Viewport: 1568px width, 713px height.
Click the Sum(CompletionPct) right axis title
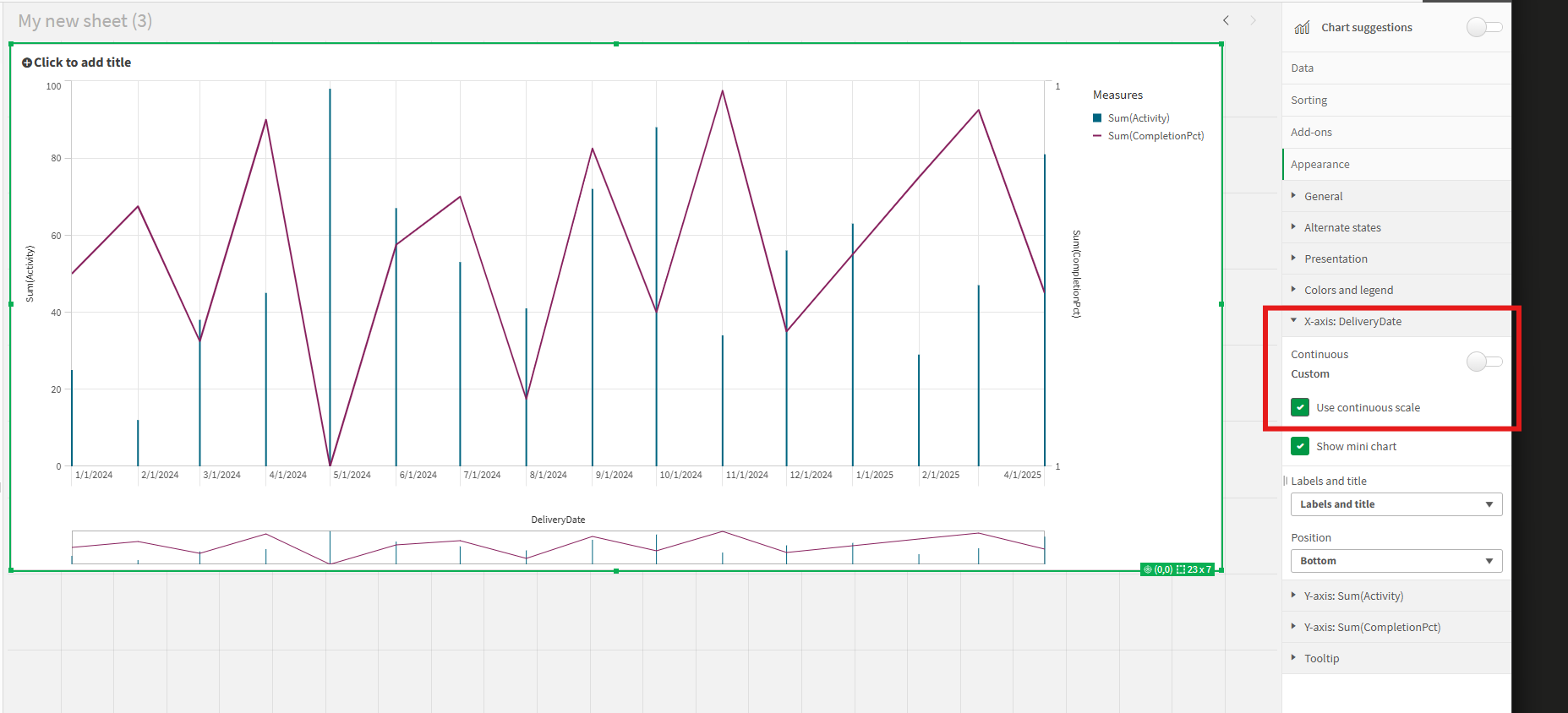(1076, 274)
